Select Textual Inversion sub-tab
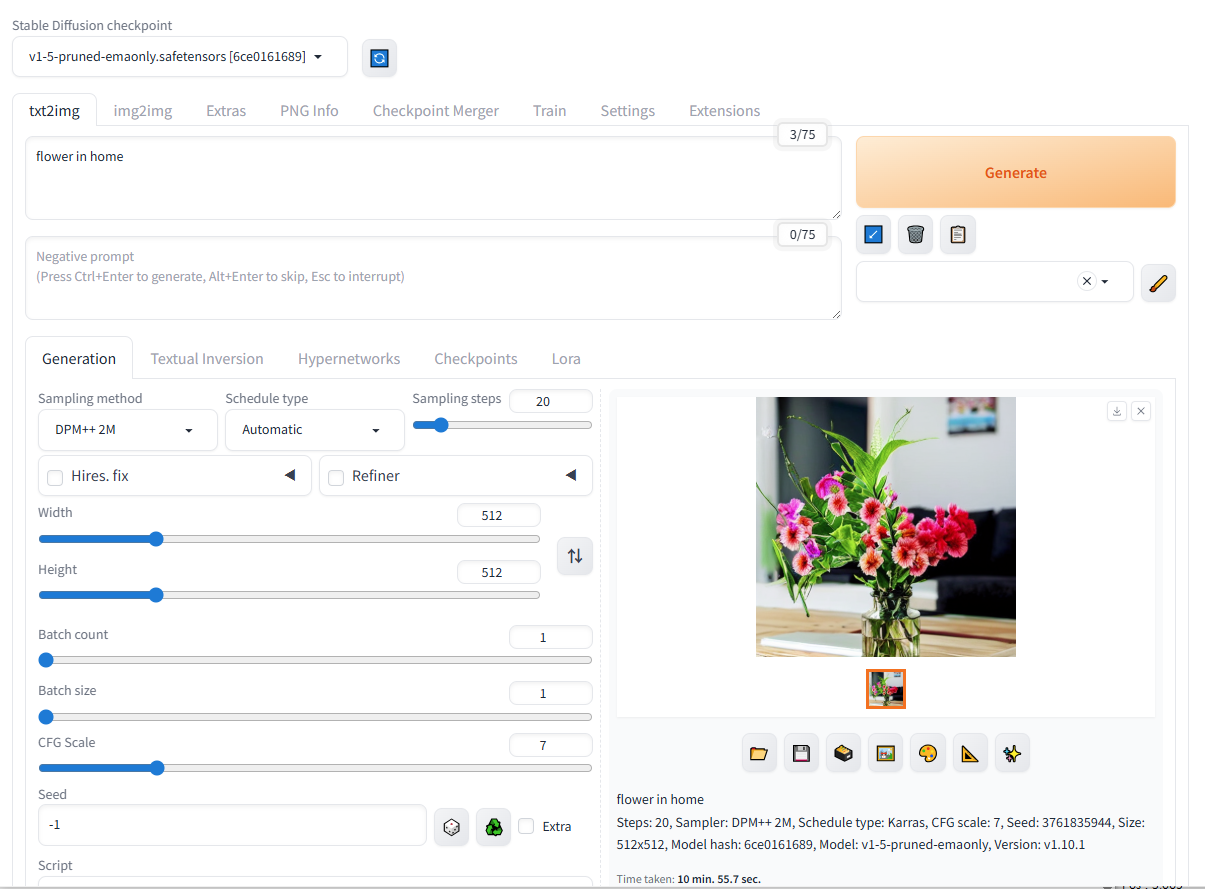The height and width of the screenshot is (889, 1205). coord(207,358)
